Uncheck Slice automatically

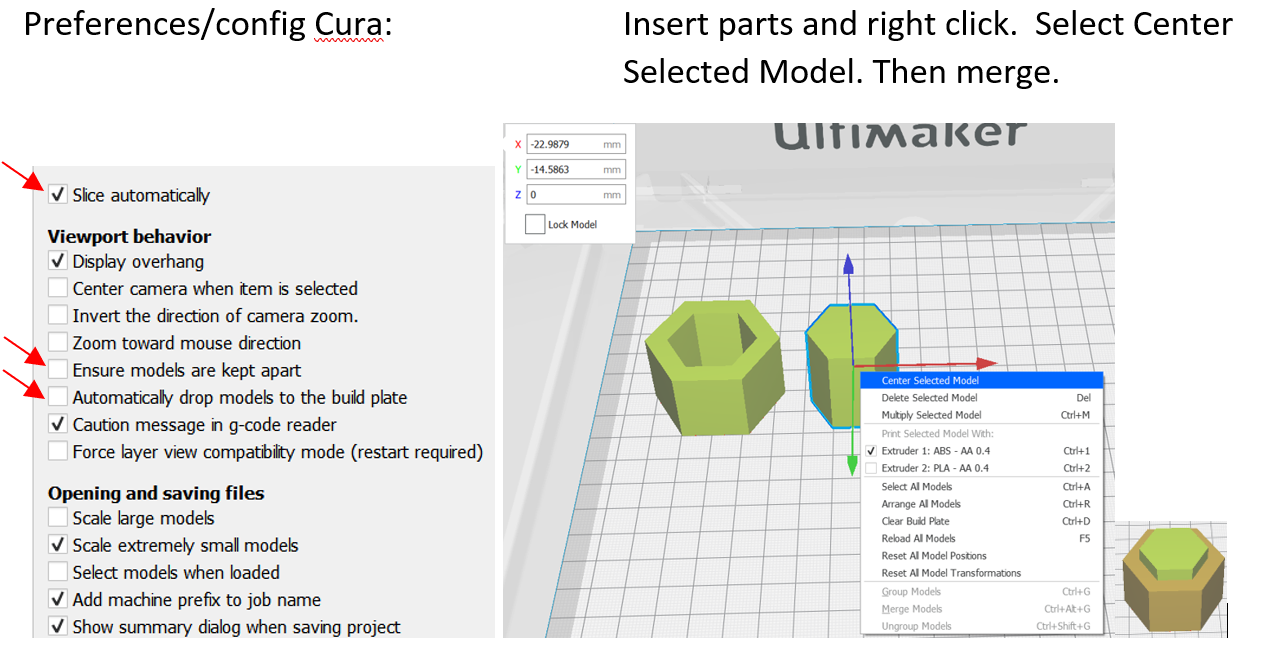coord(58,195)
